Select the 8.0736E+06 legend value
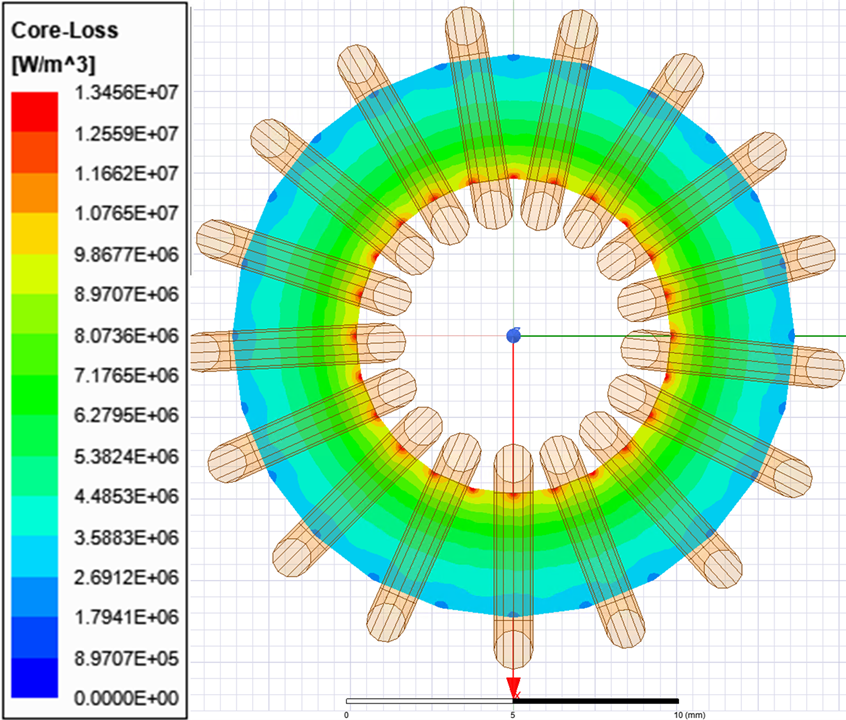Screen dimensions: 846x720 click(x=125, y=335)
